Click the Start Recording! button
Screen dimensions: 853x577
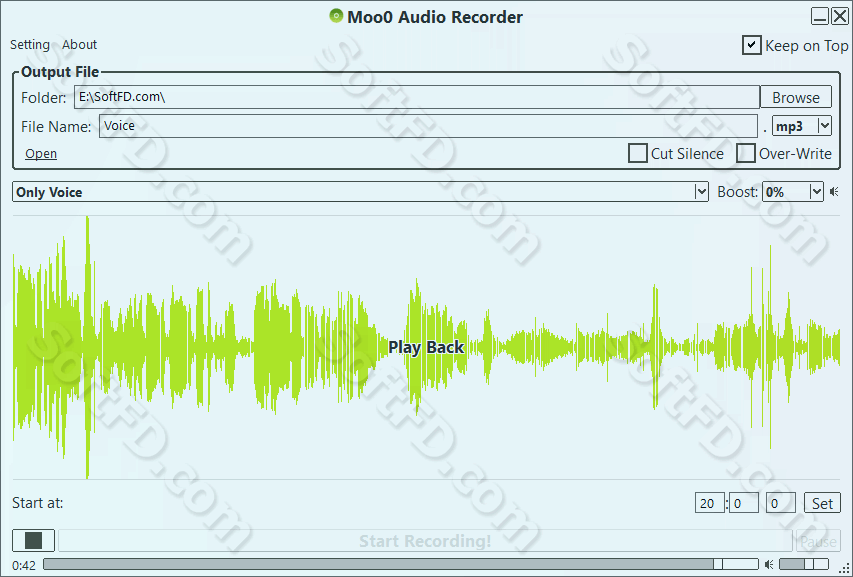point(425,541)
